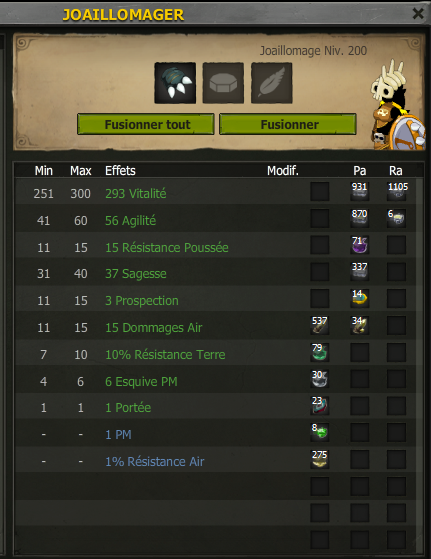Select the Esquive PM rune numbered 30
The image size is (431, 559).
319,379
